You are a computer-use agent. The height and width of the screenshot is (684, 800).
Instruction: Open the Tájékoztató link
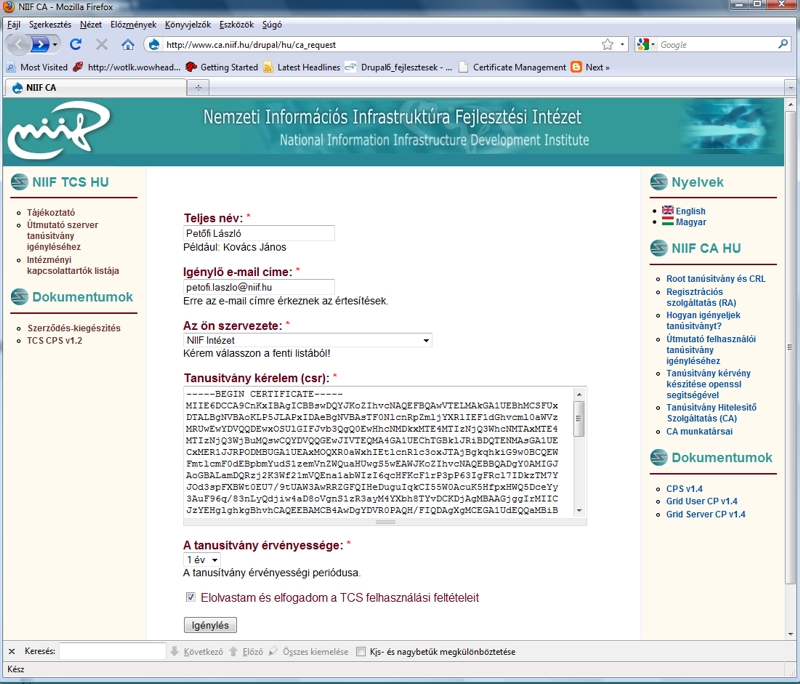pos(51,212)
